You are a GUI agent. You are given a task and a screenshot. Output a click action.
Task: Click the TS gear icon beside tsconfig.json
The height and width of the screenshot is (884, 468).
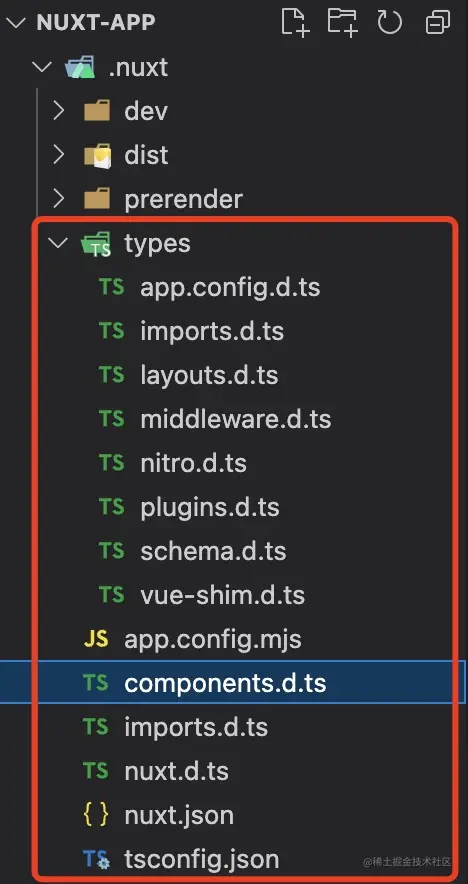[96, 860]
